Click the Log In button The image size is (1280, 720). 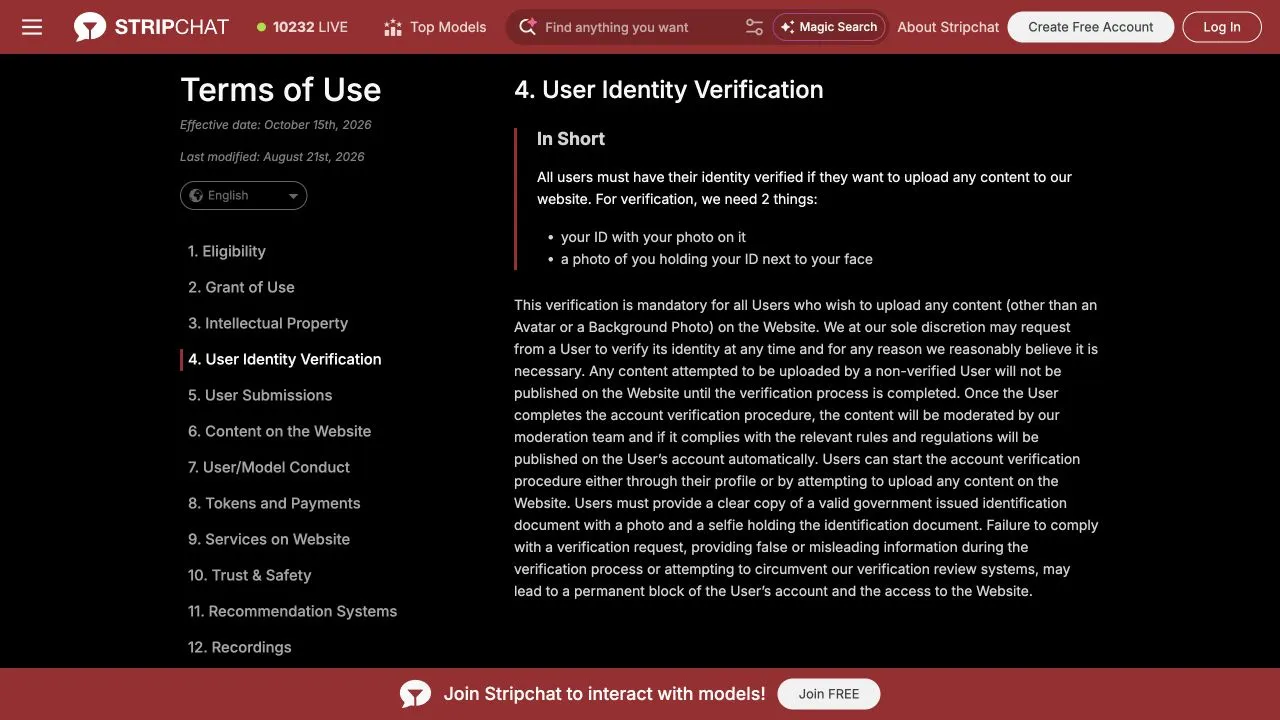[1221, 27]
